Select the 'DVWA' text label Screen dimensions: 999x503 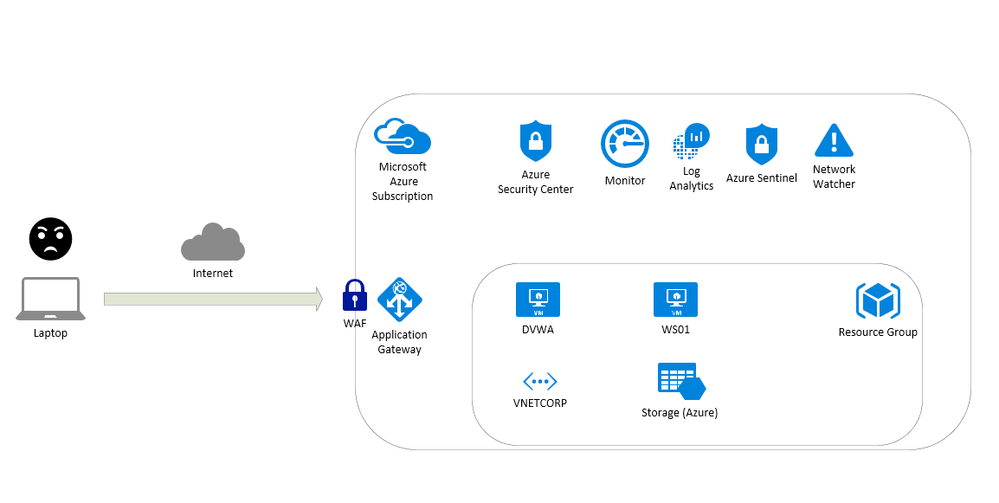point(538,330)
